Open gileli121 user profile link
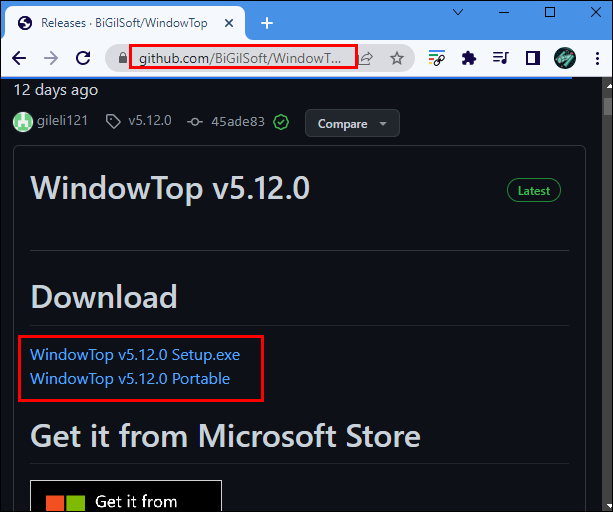This screenshot has width=613, height=512. [x=62, y=121]
